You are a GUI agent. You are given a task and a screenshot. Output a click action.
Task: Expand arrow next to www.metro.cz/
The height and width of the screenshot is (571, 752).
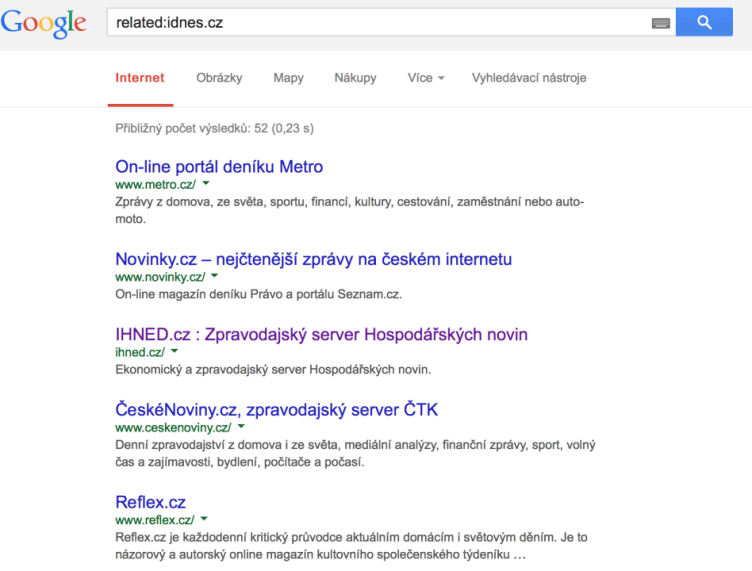pyautogui.click(x=206, y=183)
